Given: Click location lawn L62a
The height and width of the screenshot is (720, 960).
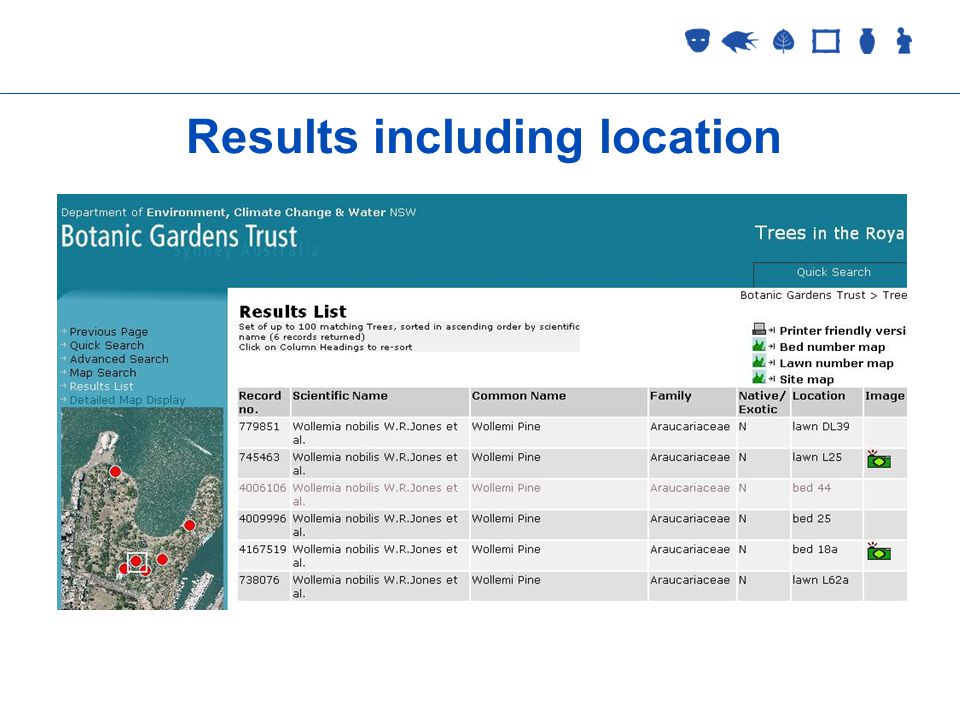Looking at the screenshot, I should pos(820,579).
